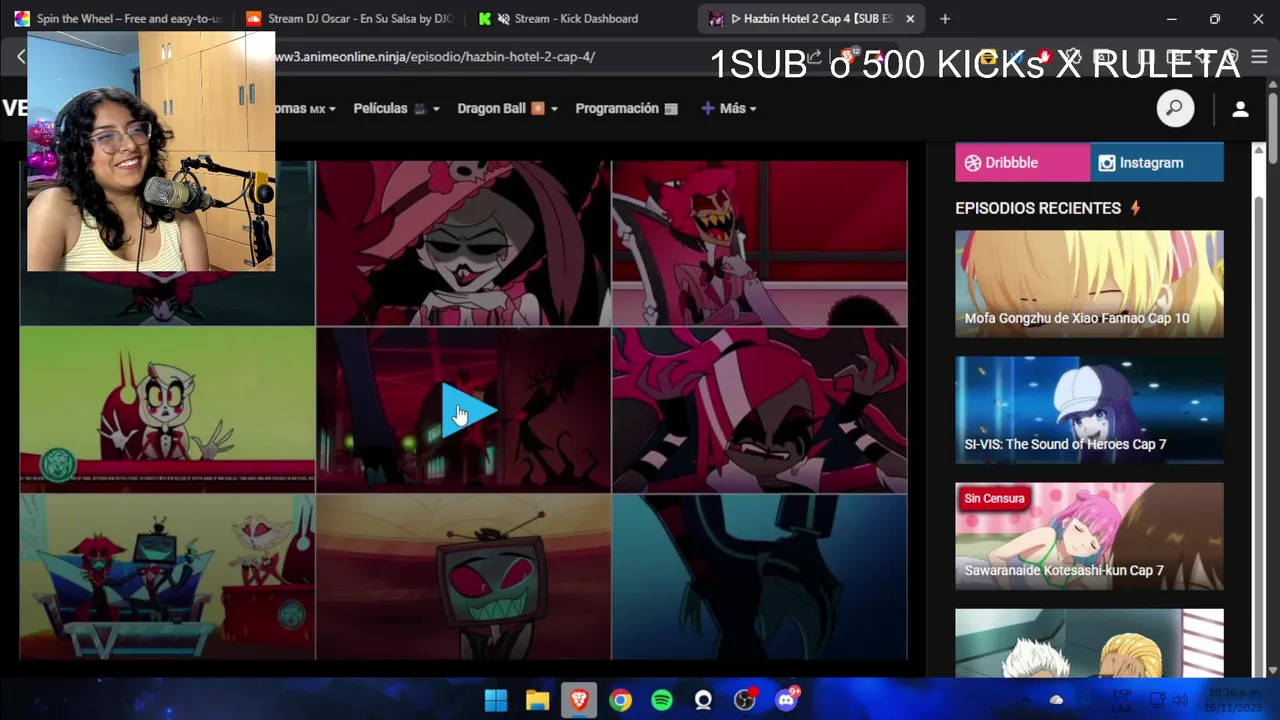Click the address bar URL field
This screenshot has height=720, width=1280.
click(540, 57)
